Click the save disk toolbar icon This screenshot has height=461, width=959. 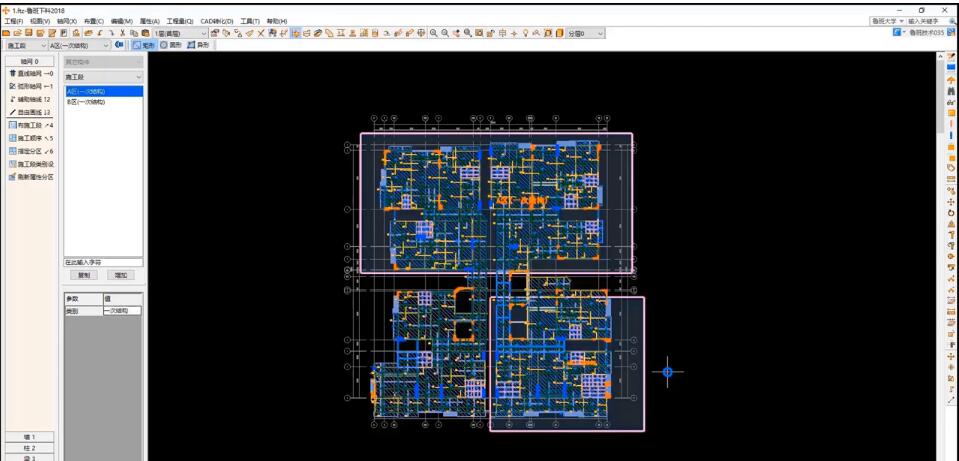(29, 33)
